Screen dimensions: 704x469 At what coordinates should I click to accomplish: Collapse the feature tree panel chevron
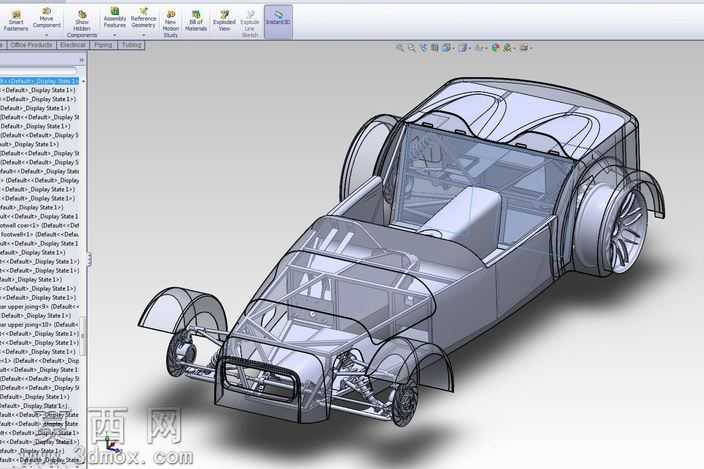81,60
